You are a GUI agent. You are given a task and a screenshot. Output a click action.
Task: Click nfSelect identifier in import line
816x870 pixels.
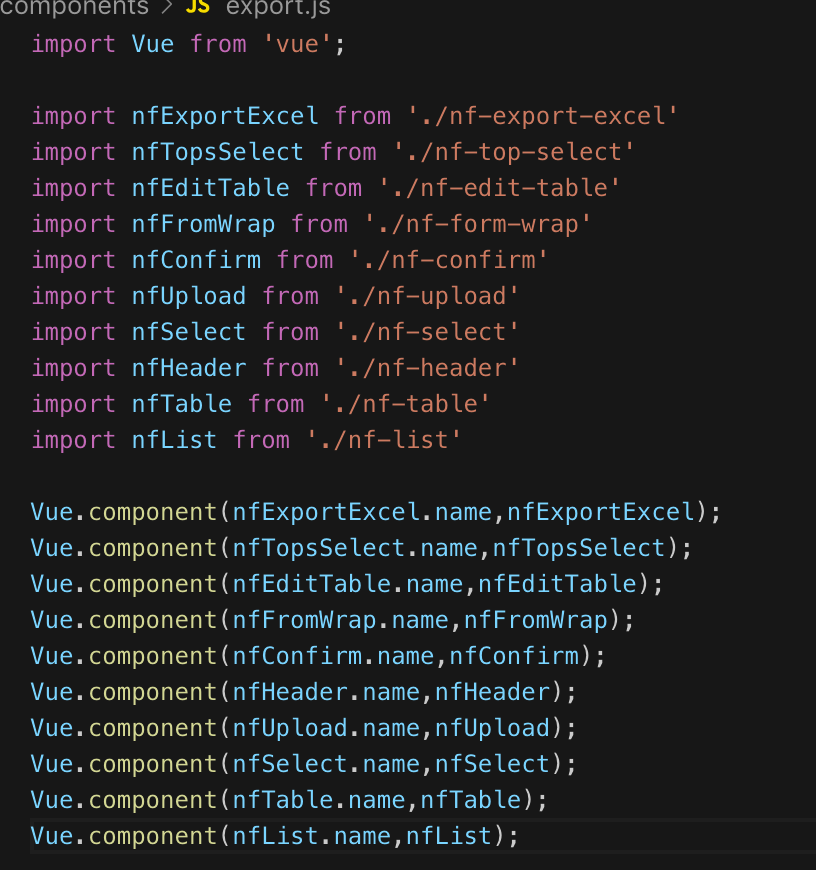tap(189, 332)
